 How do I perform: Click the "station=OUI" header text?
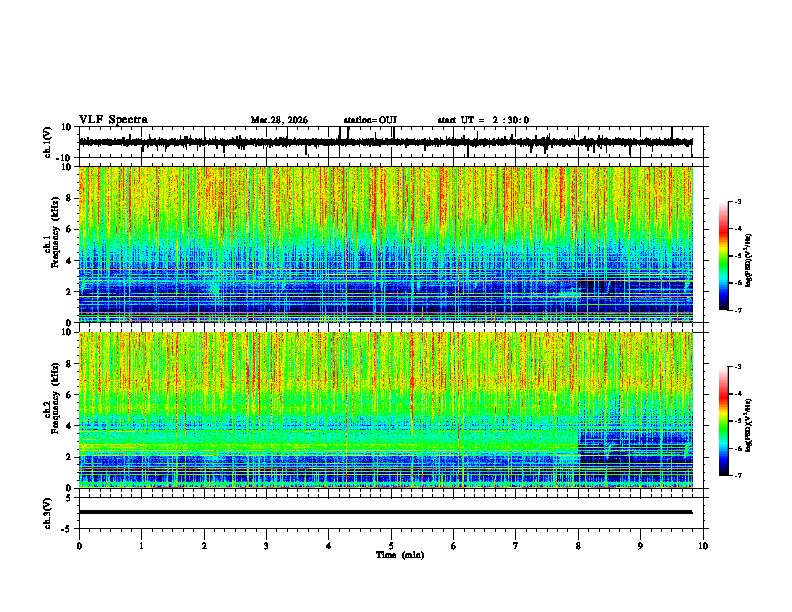[x=370, y=120]
